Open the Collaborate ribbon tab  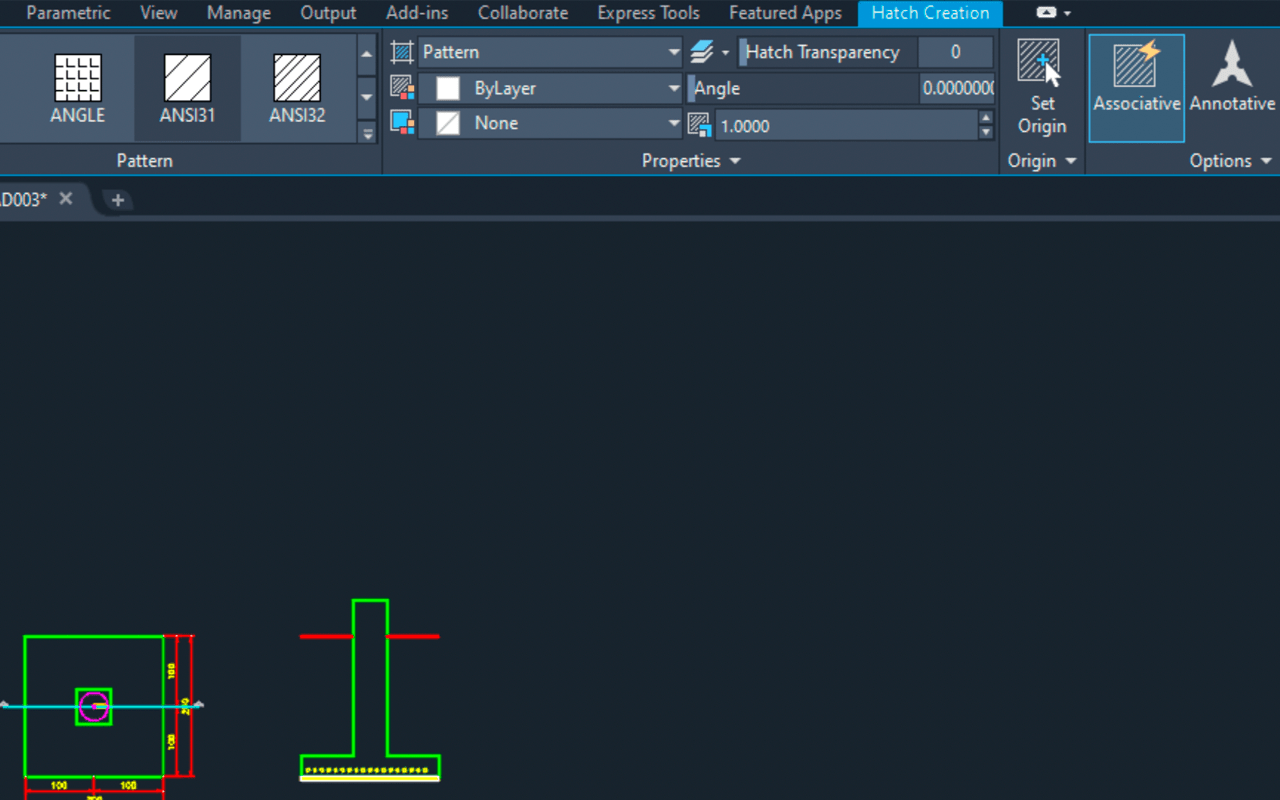[523, 13]
